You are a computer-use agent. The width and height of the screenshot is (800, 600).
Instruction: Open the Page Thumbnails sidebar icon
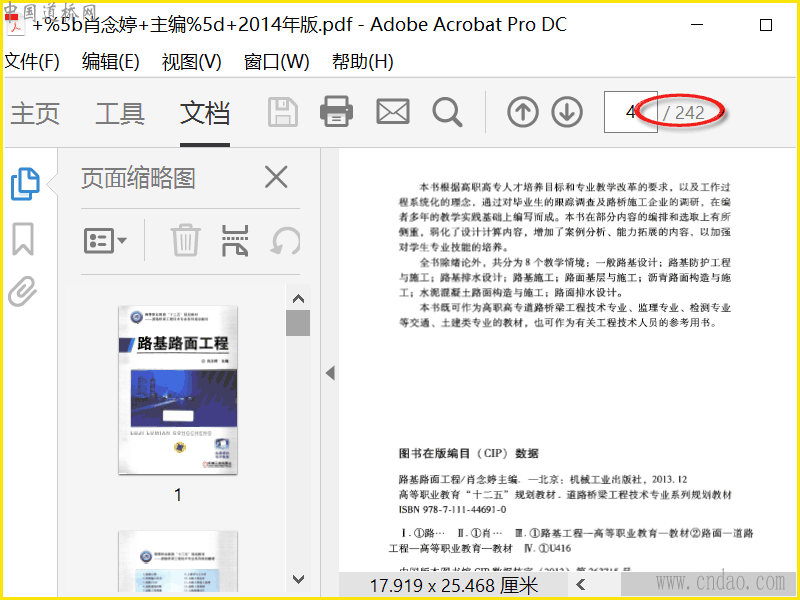[25, 184]
